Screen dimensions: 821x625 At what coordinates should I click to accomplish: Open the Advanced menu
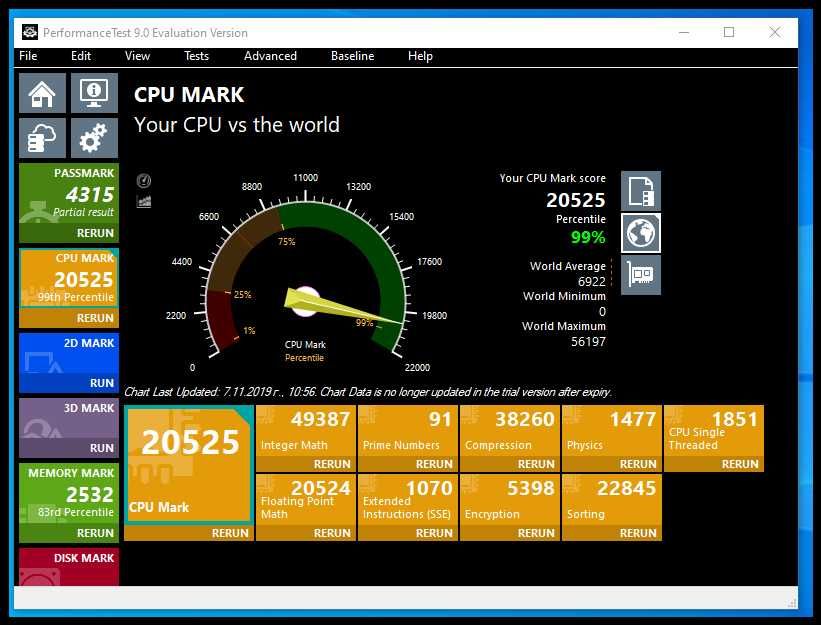coord(270,56)
